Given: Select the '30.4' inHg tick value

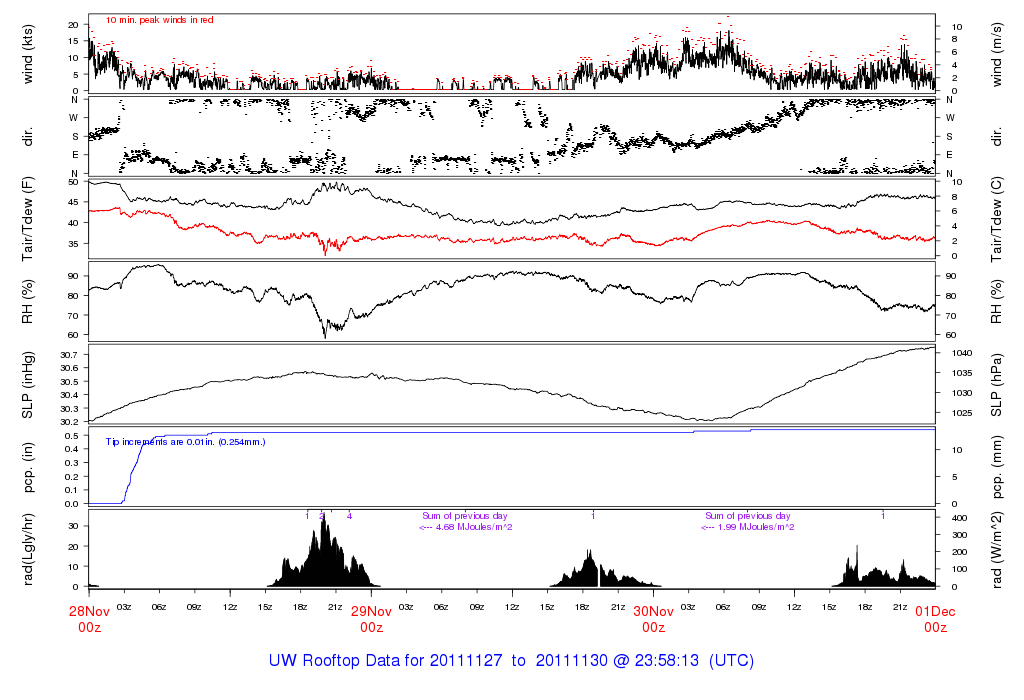Looking at the screenshot, I should 69,395.
